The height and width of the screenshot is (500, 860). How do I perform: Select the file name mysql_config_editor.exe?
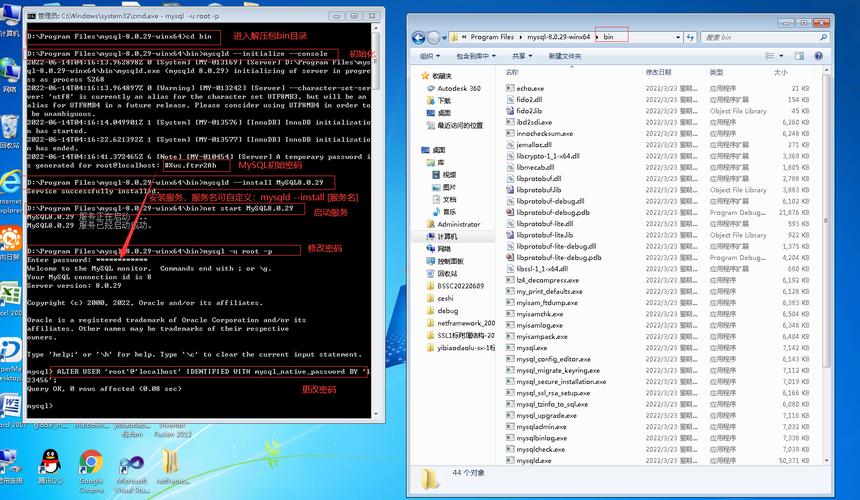point(553,359)
